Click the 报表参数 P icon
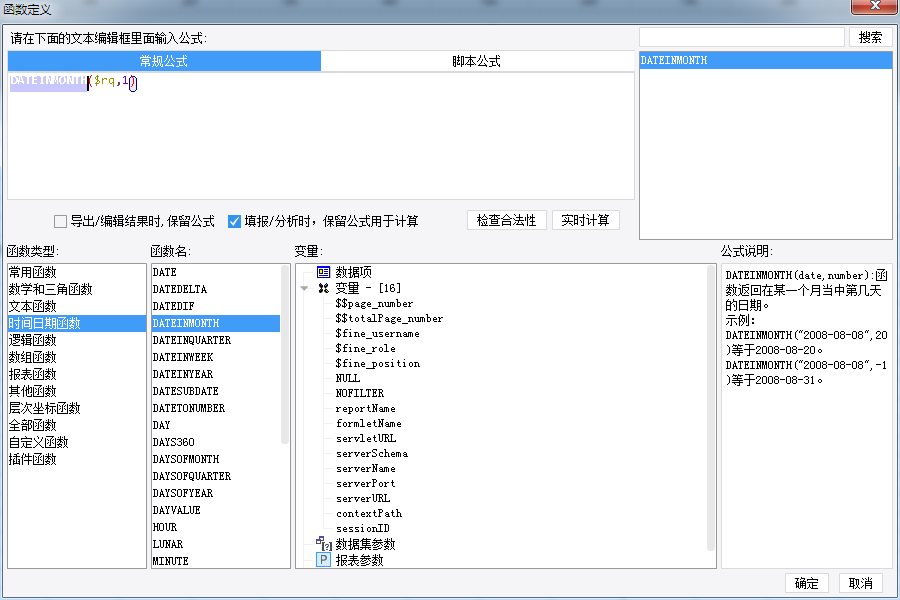Image resolution: width=900 pixels, height=600 pixels. coord(324,560)
